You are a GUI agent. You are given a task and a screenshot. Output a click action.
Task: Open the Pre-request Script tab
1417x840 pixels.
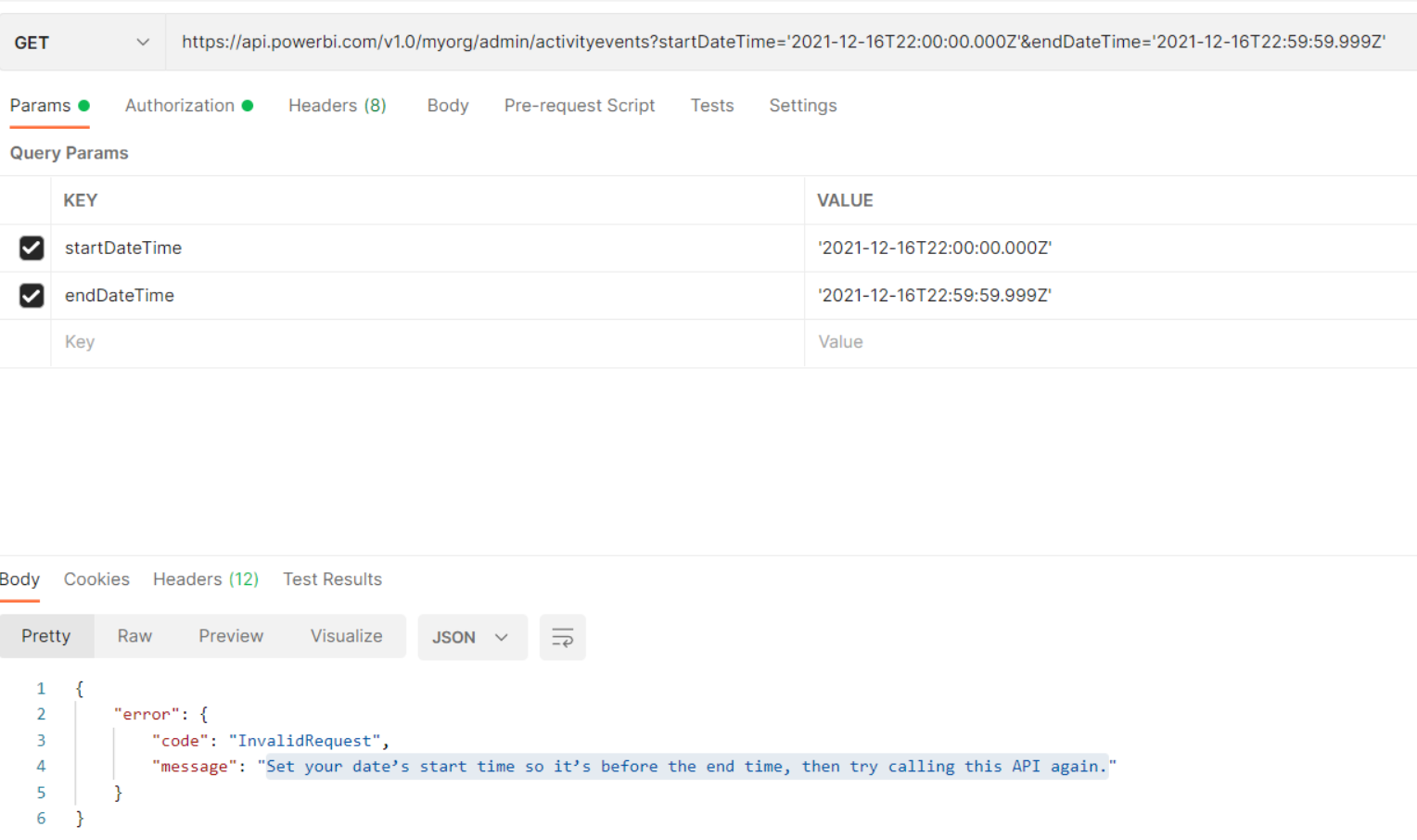click(x=580, y=106)
